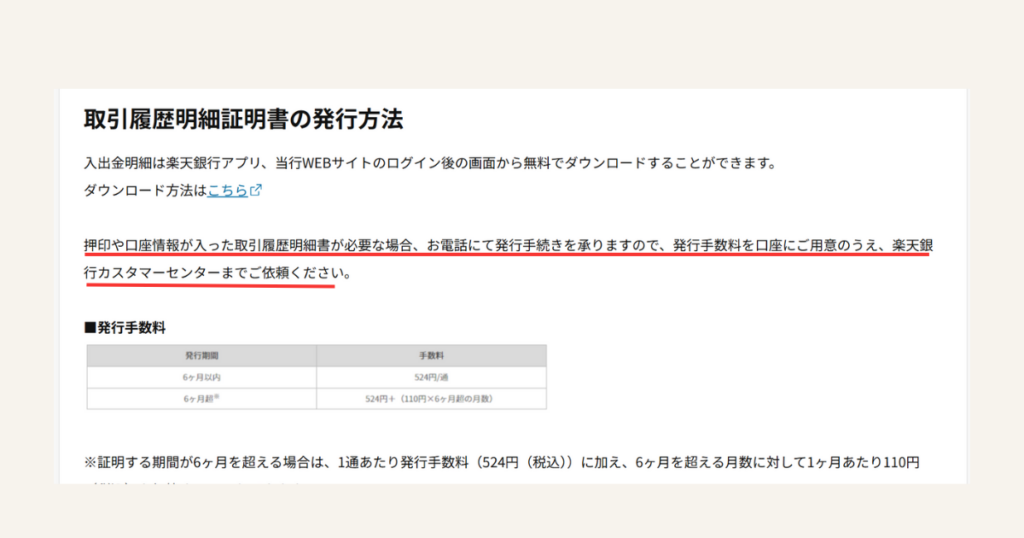Screen dimensions: 1024x538
Task: Click the external link icon beside こちら
Action: pos(256,190)
